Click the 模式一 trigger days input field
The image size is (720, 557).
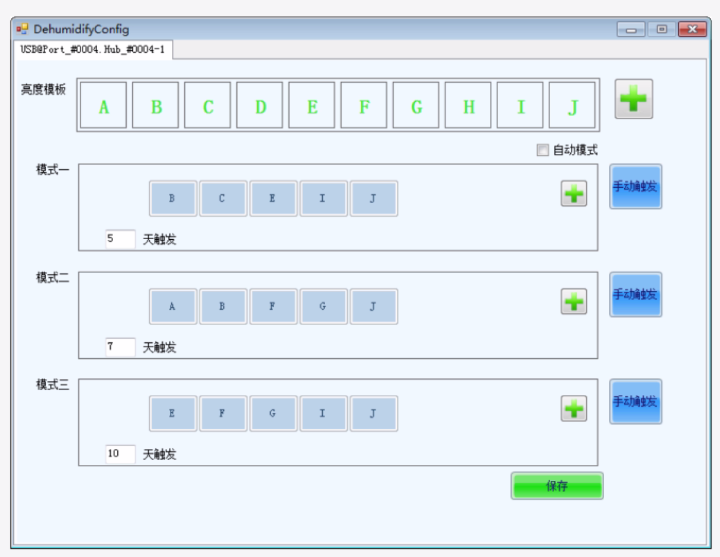(x=120, y=239)
